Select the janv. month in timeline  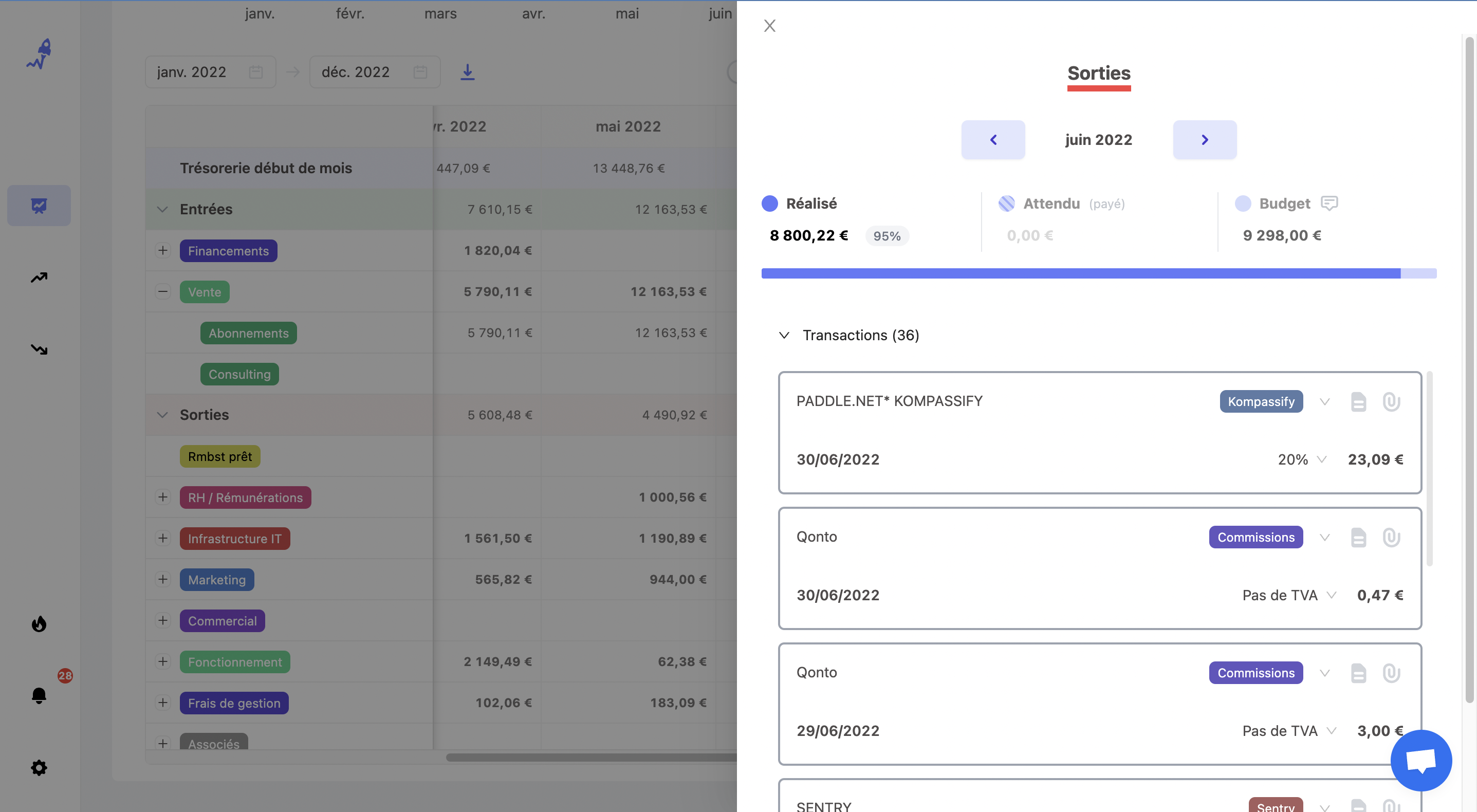(260, 14)
